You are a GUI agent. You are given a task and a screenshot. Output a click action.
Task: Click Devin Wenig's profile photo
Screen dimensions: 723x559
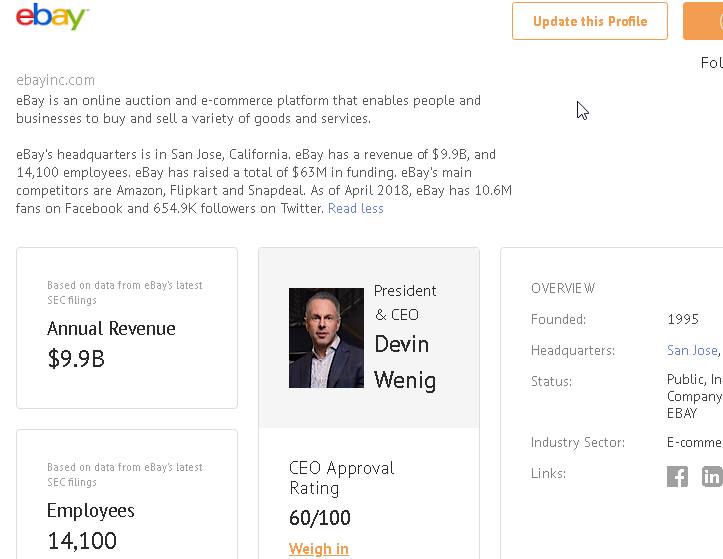coord(326,338)
